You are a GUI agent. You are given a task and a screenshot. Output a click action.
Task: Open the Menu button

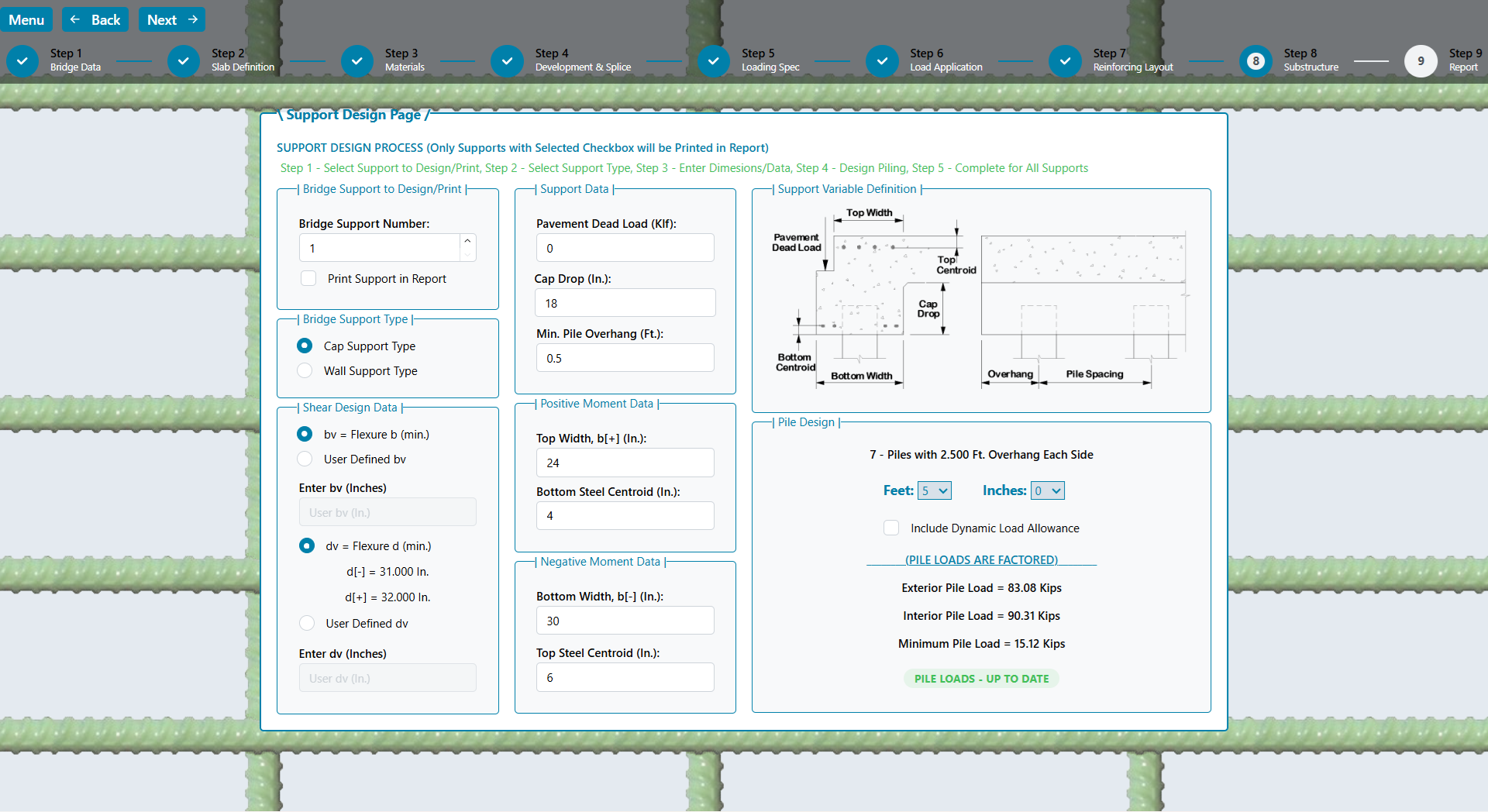pos(26,19)
